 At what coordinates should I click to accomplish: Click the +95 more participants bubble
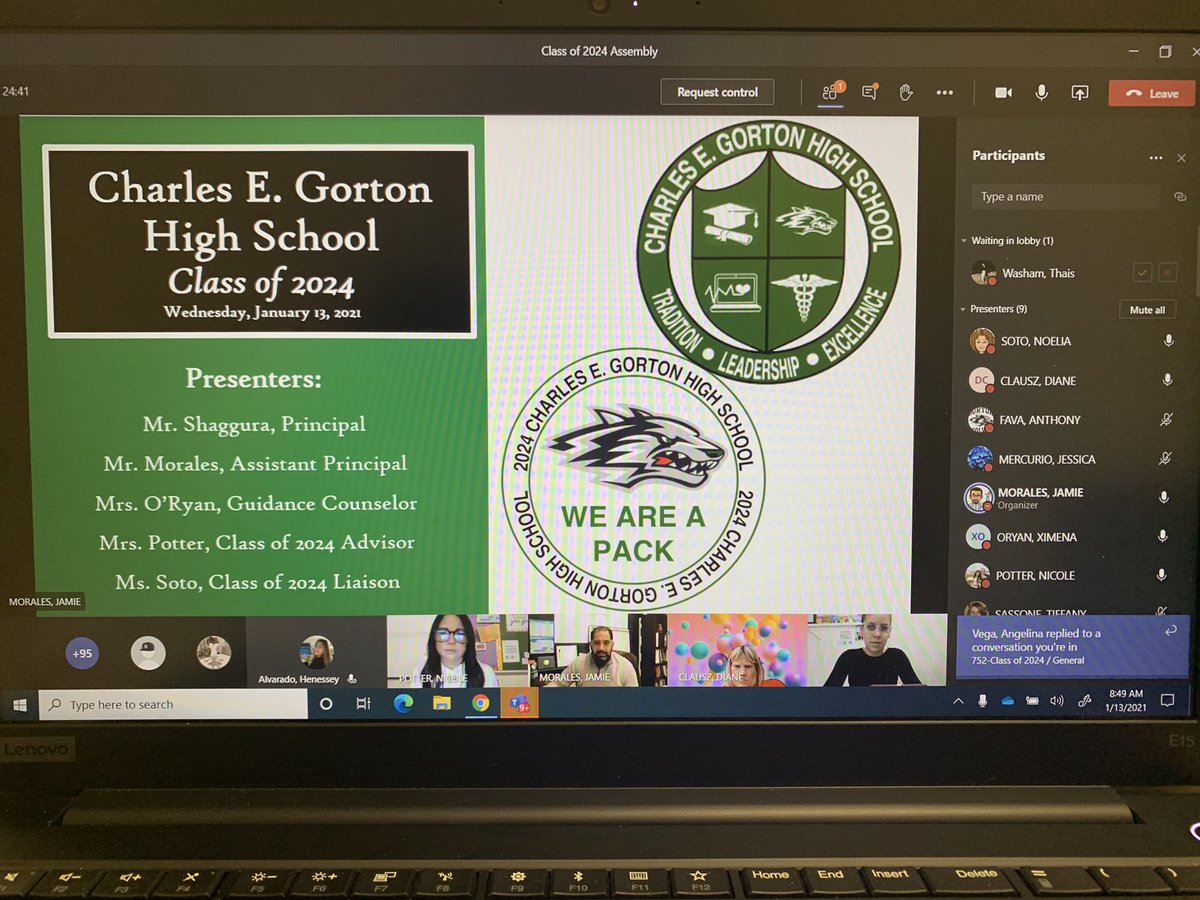click(x=82, y=653)
